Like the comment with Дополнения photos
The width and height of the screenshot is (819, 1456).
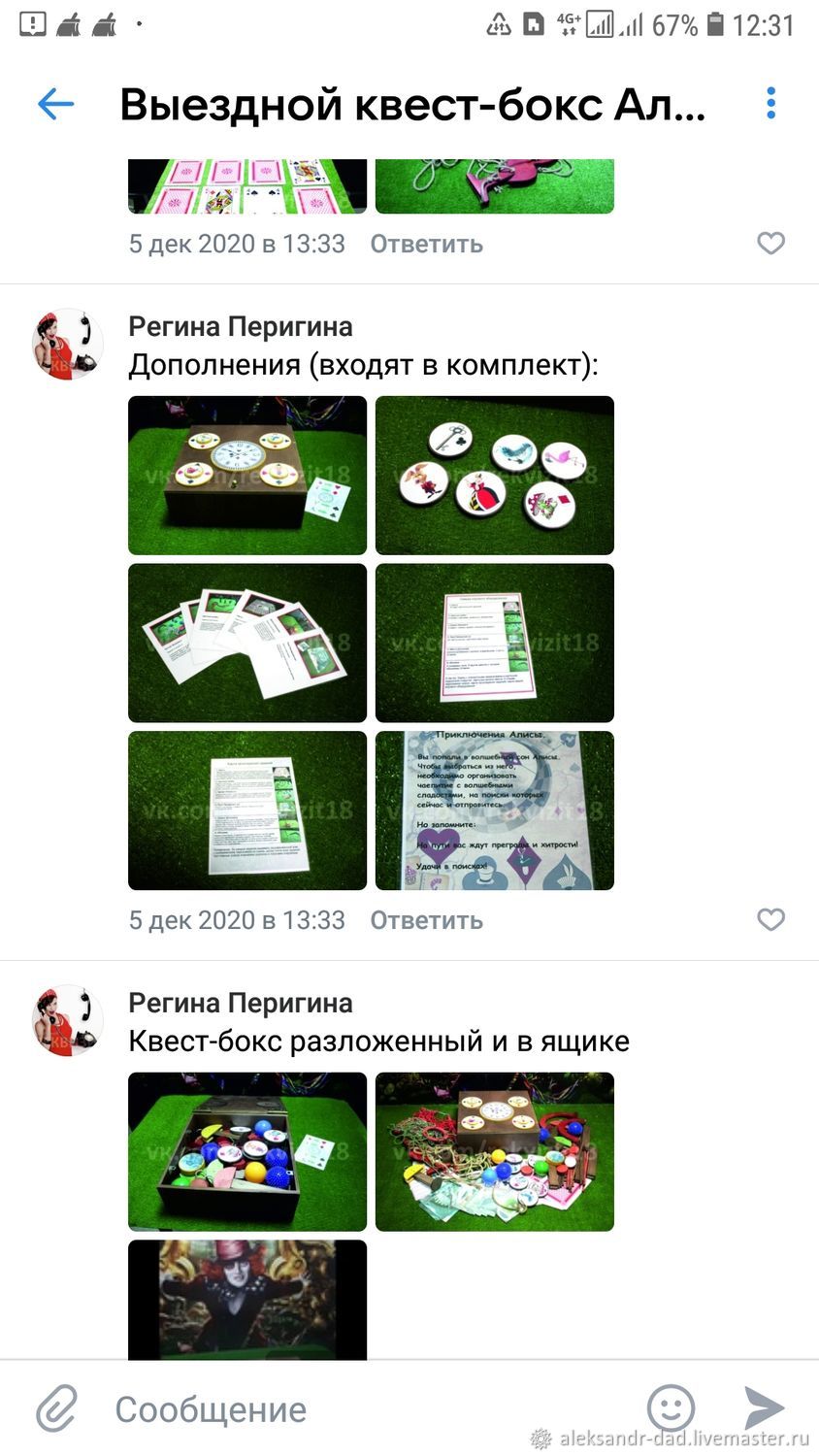[x=770, y=919]
